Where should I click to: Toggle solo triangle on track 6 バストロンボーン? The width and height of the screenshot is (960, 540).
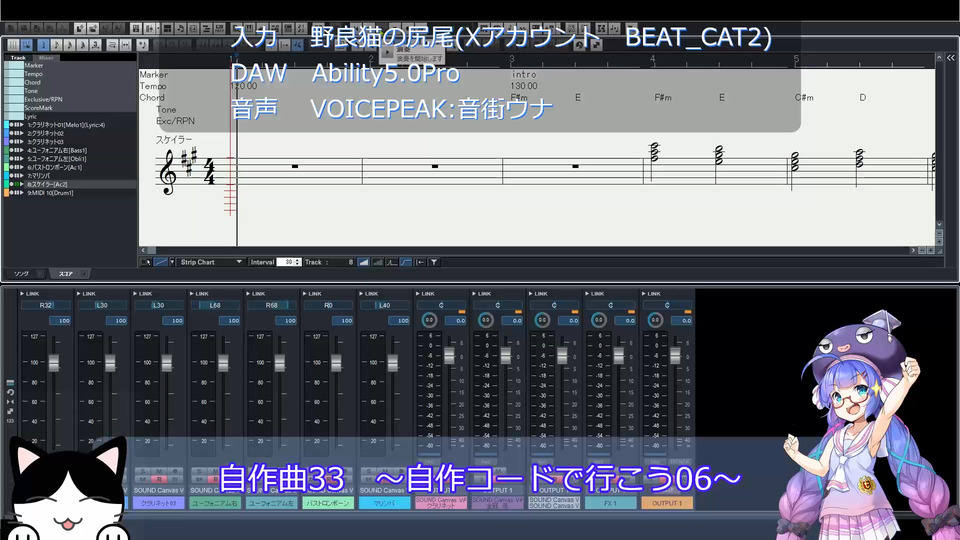coord(22,167)
